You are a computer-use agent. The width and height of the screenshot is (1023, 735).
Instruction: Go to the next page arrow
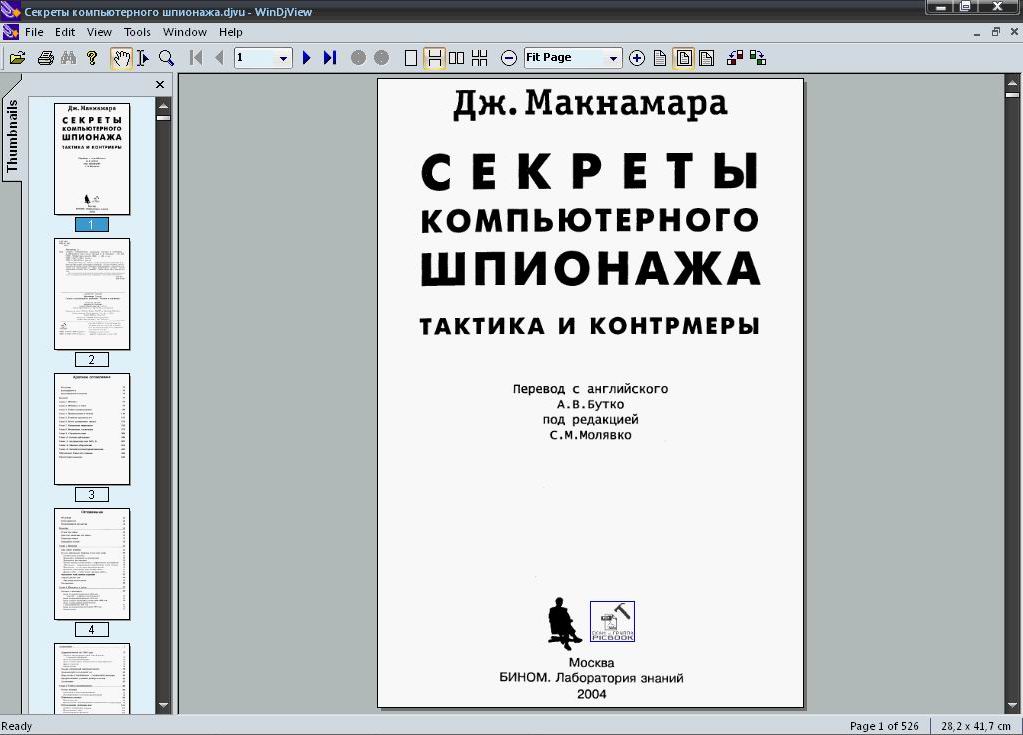tap(307, 58)
